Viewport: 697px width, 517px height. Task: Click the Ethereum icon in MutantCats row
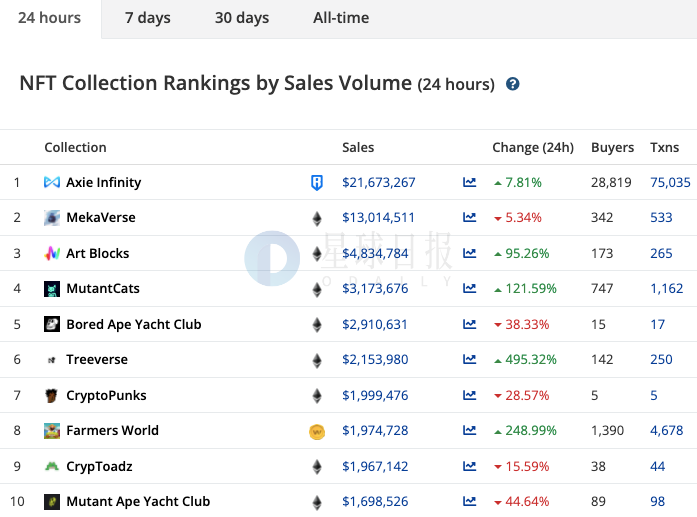(x=317, y=289)
